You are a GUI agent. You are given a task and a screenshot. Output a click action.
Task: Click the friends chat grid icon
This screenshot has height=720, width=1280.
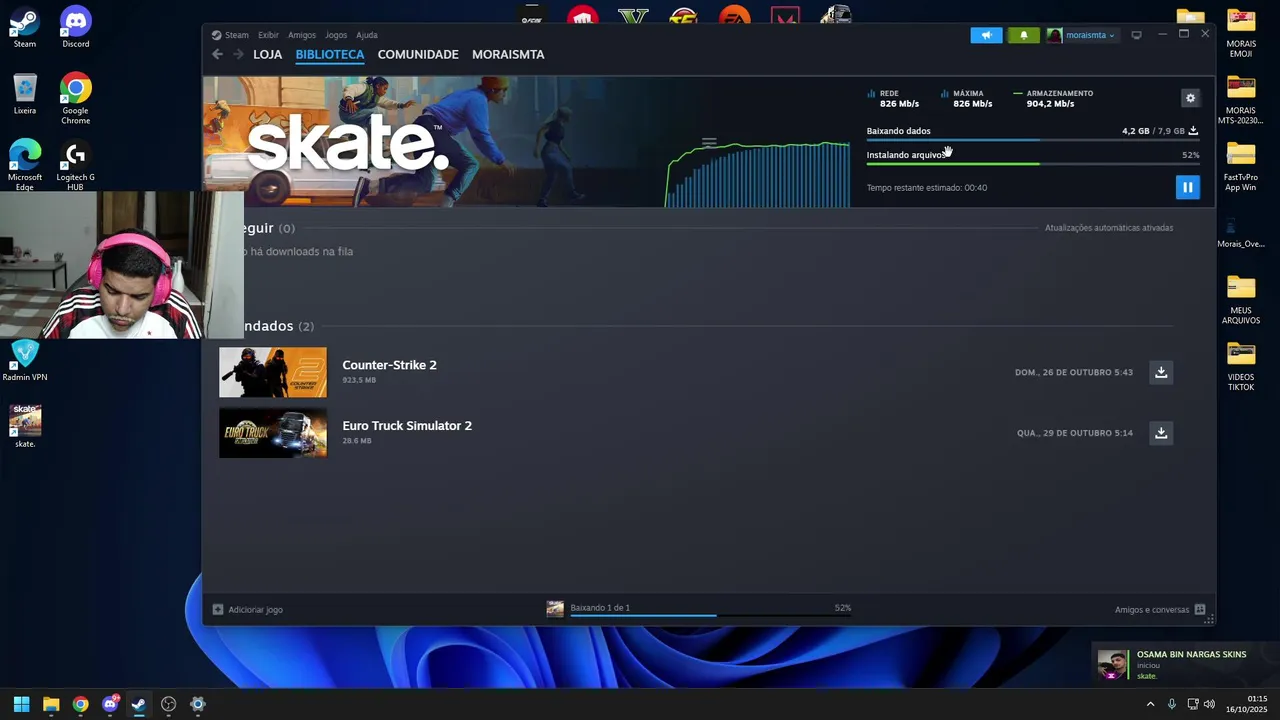click(x=1200, y=609)
